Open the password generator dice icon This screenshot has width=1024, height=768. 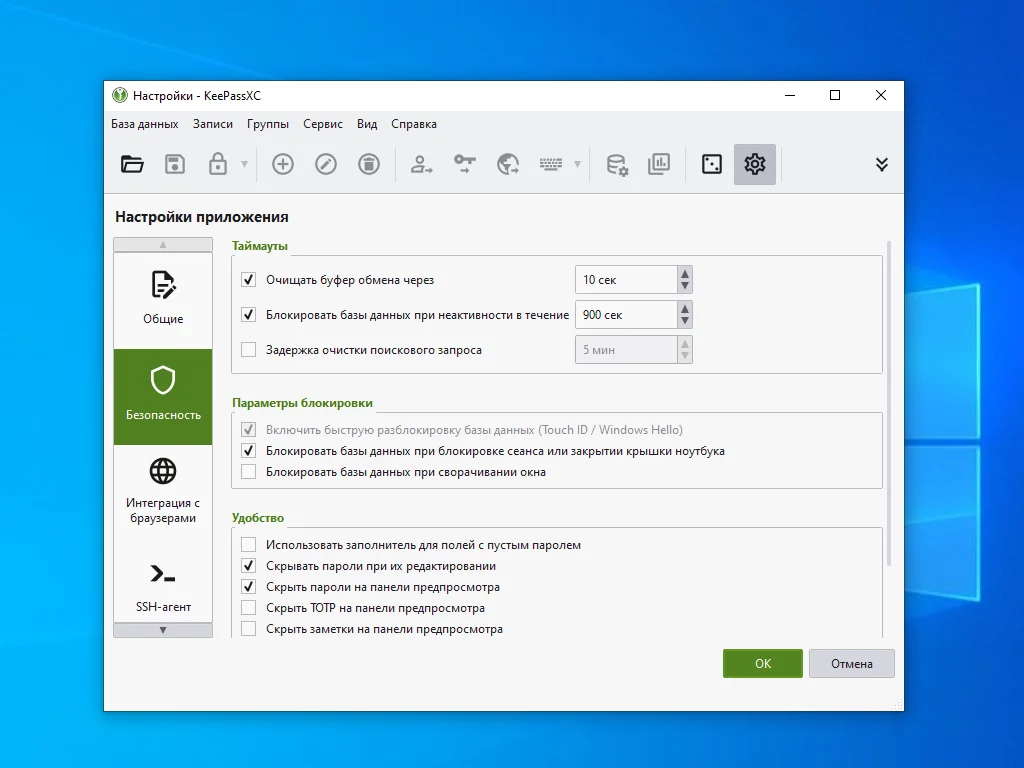(712, 165)
